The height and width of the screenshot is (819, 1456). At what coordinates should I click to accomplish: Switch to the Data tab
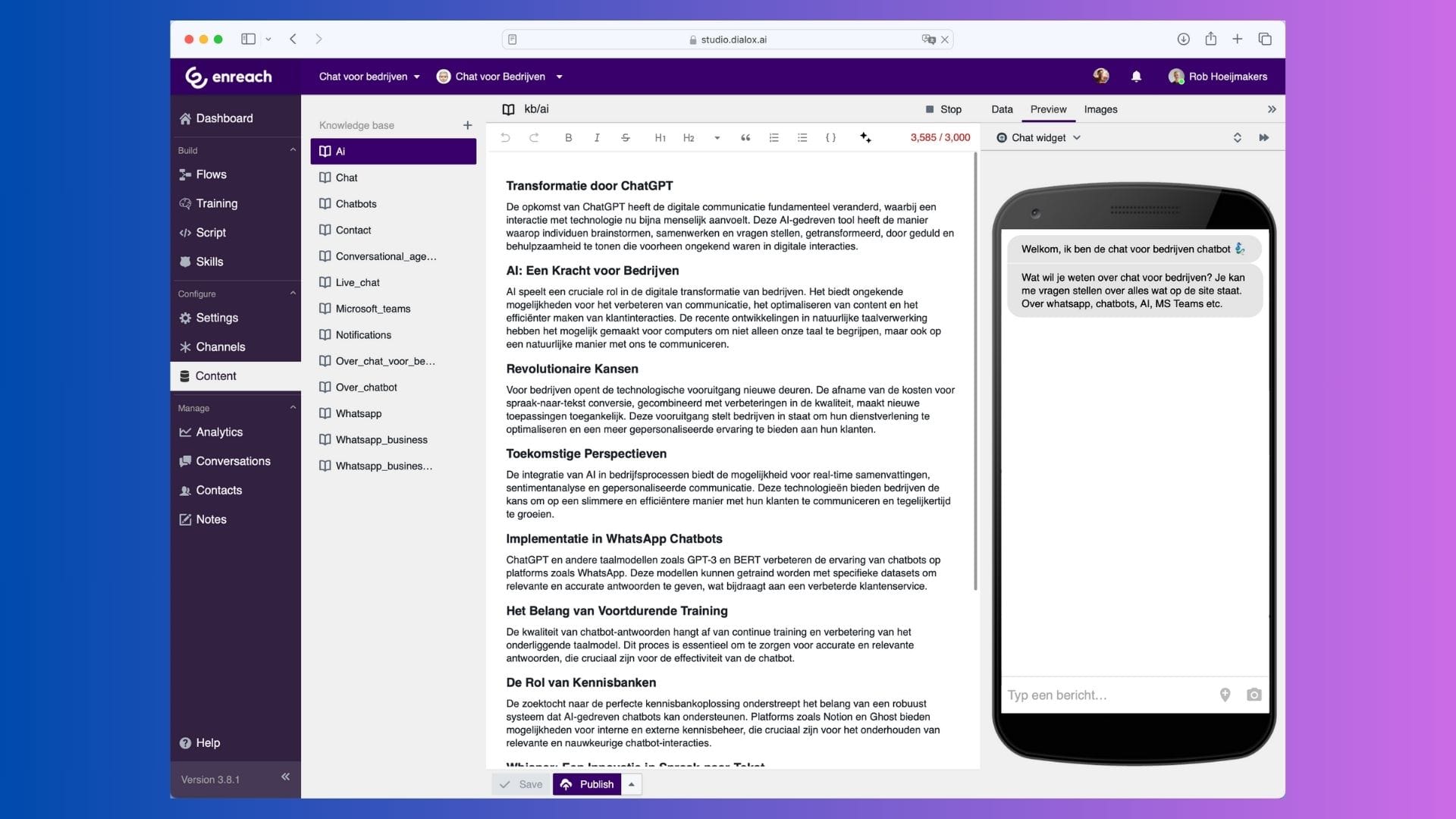(x=1001, y=109)
